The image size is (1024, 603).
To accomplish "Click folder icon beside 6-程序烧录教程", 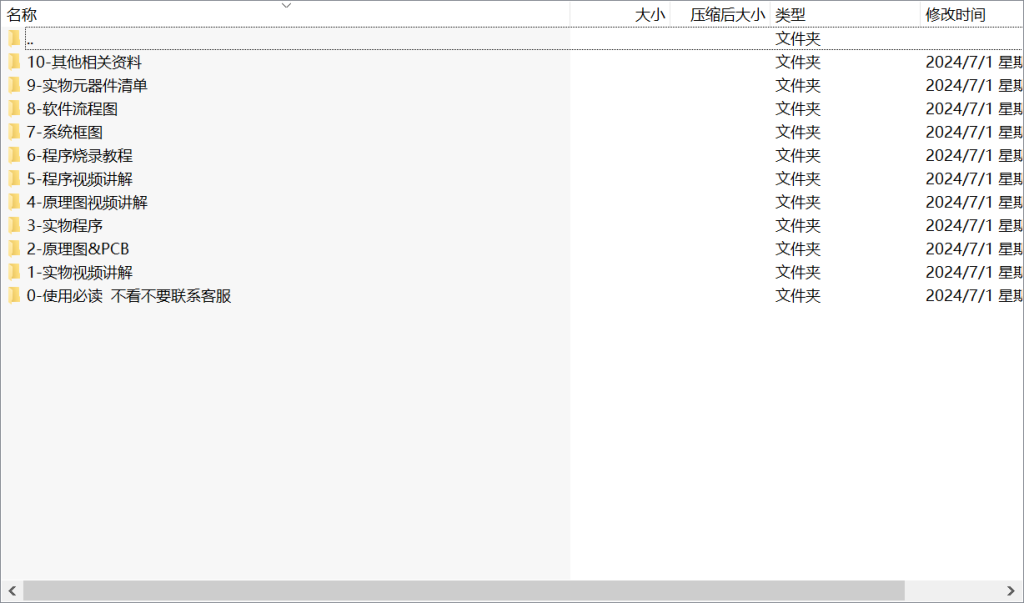I will (x=14, y=155).
